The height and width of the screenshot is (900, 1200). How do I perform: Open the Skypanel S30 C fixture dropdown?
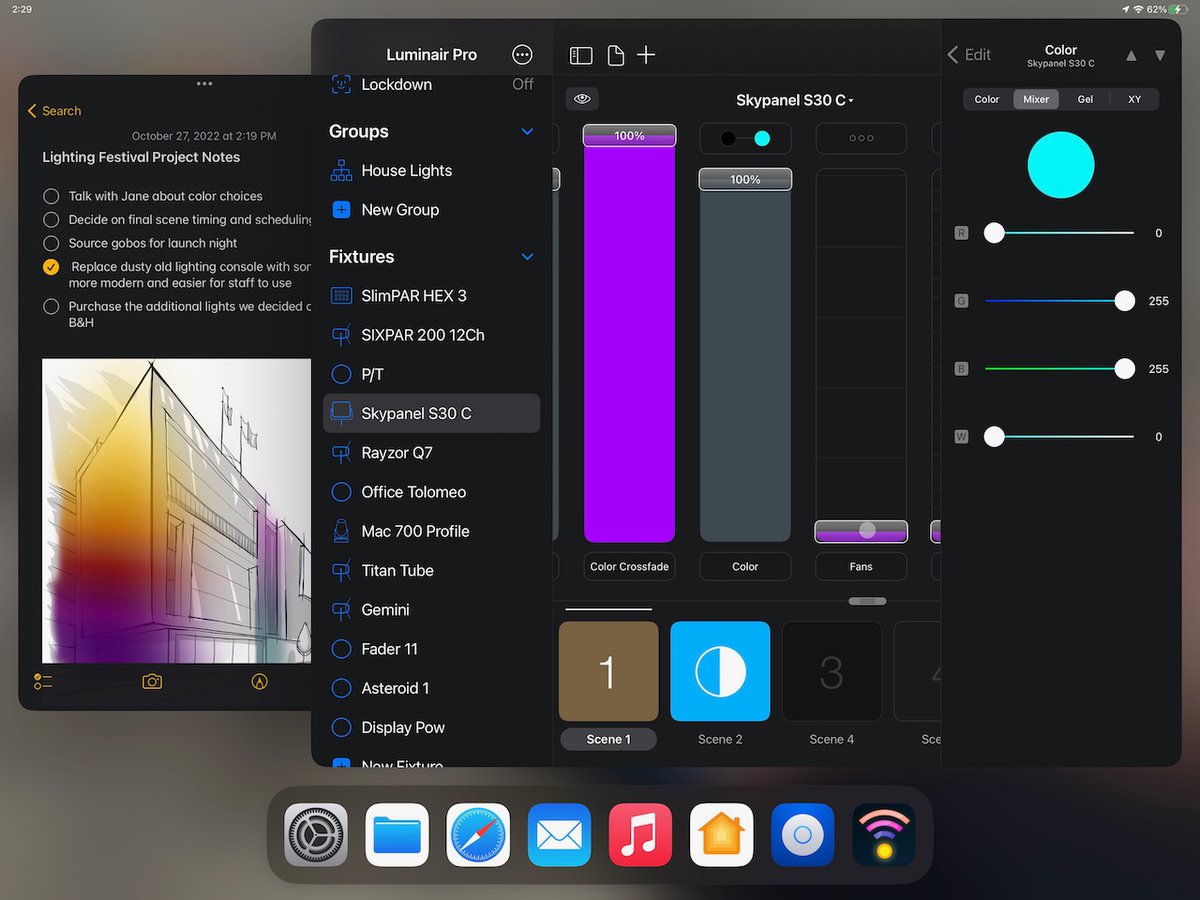[795, 100]
